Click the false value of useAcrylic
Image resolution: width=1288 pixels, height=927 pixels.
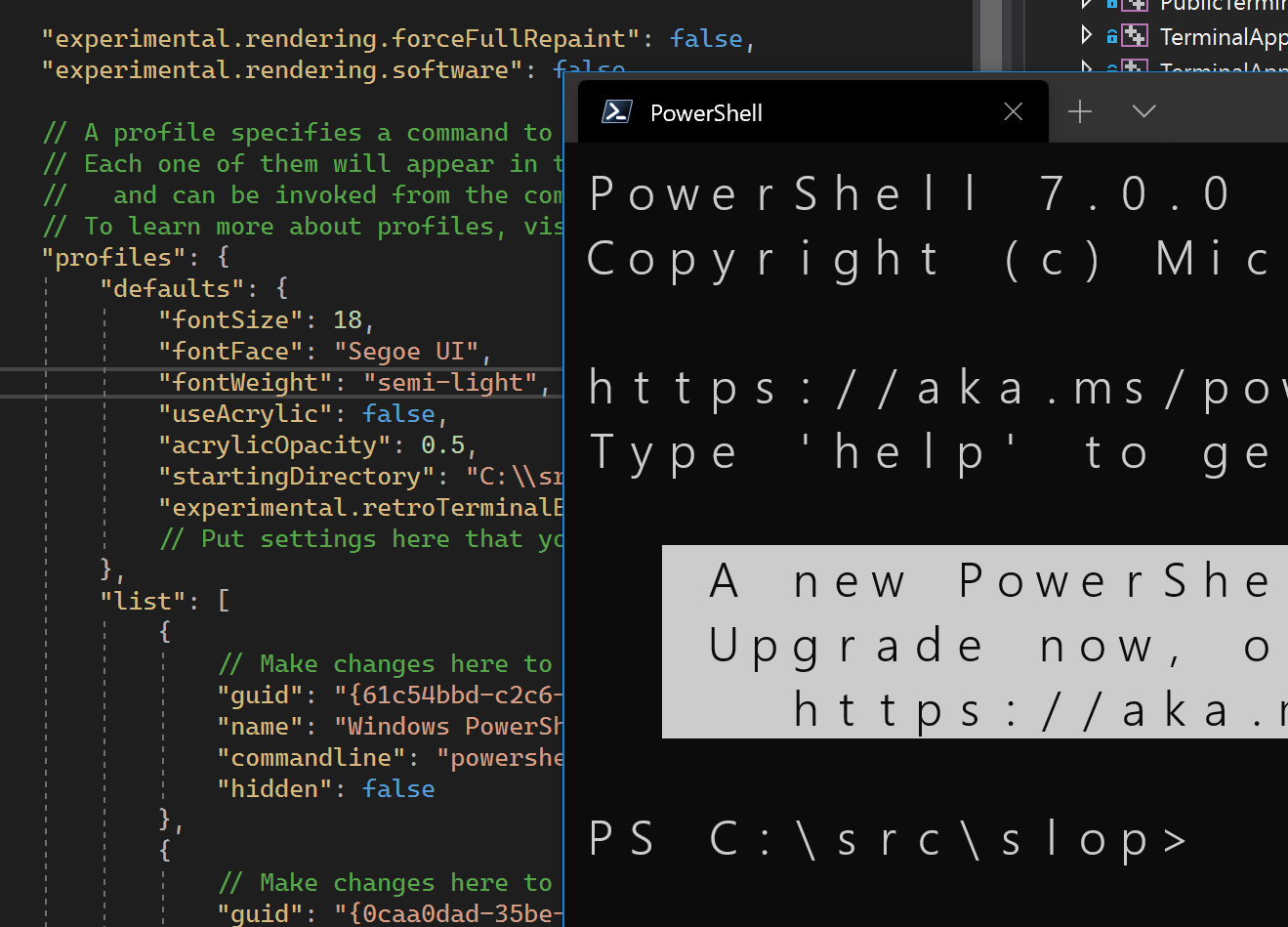click(398, 414)
